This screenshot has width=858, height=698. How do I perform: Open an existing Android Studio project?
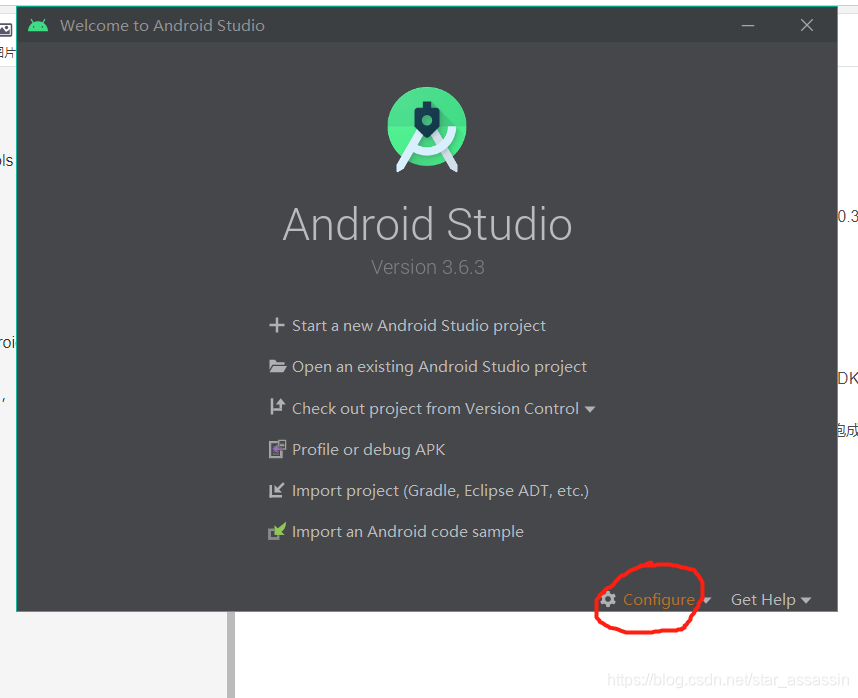coord(439,367)
